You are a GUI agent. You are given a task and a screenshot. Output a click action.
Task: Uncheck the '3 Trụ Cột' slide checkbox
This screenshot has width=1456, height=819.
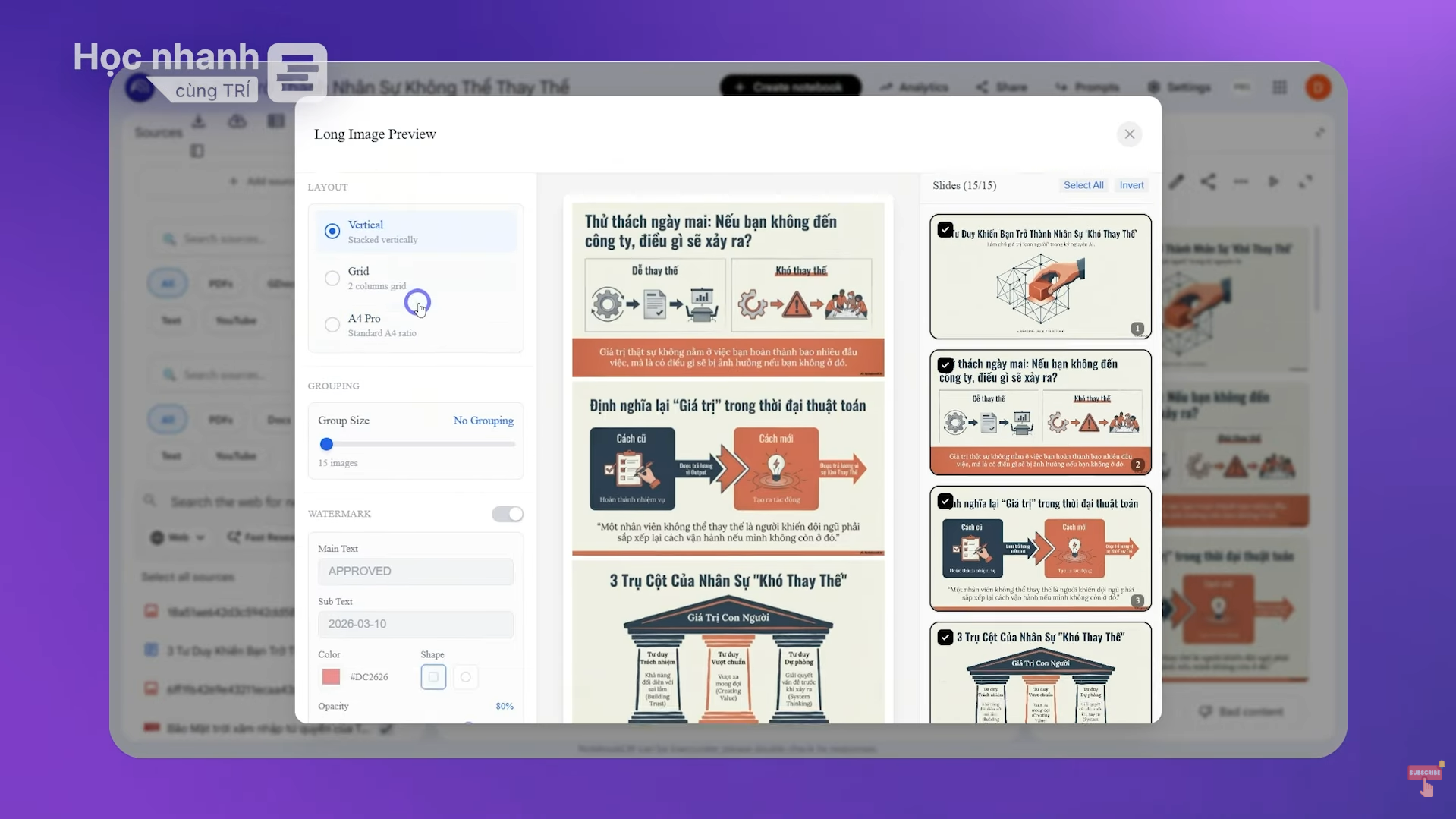point(945,638)
